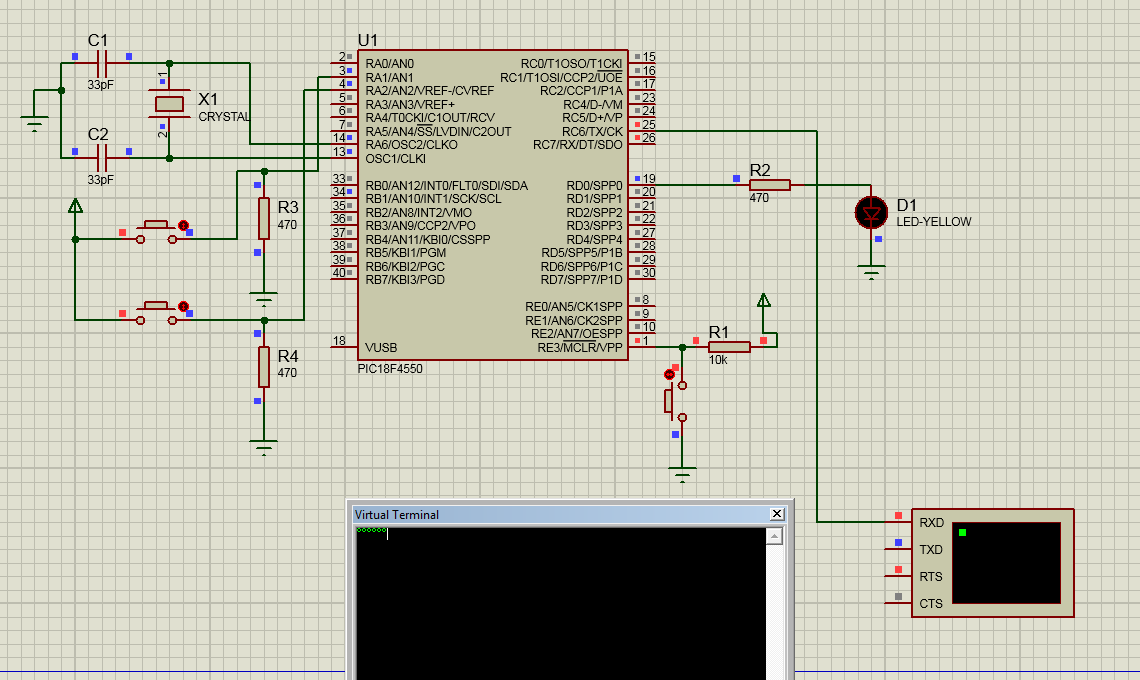Select the crystal X1 component
The image size is (1140, 680).
169,105
